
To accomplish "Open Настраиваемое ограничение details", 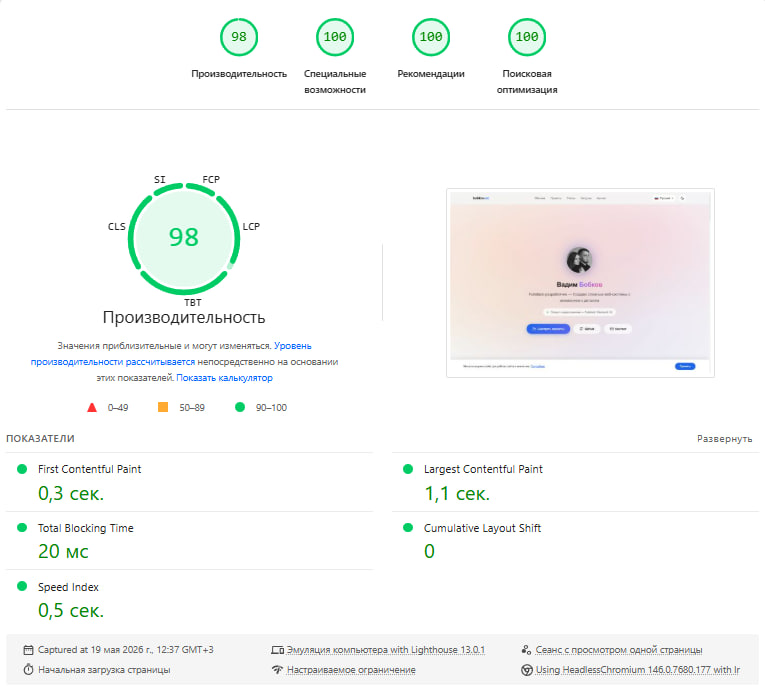I will tap(351, 670).
